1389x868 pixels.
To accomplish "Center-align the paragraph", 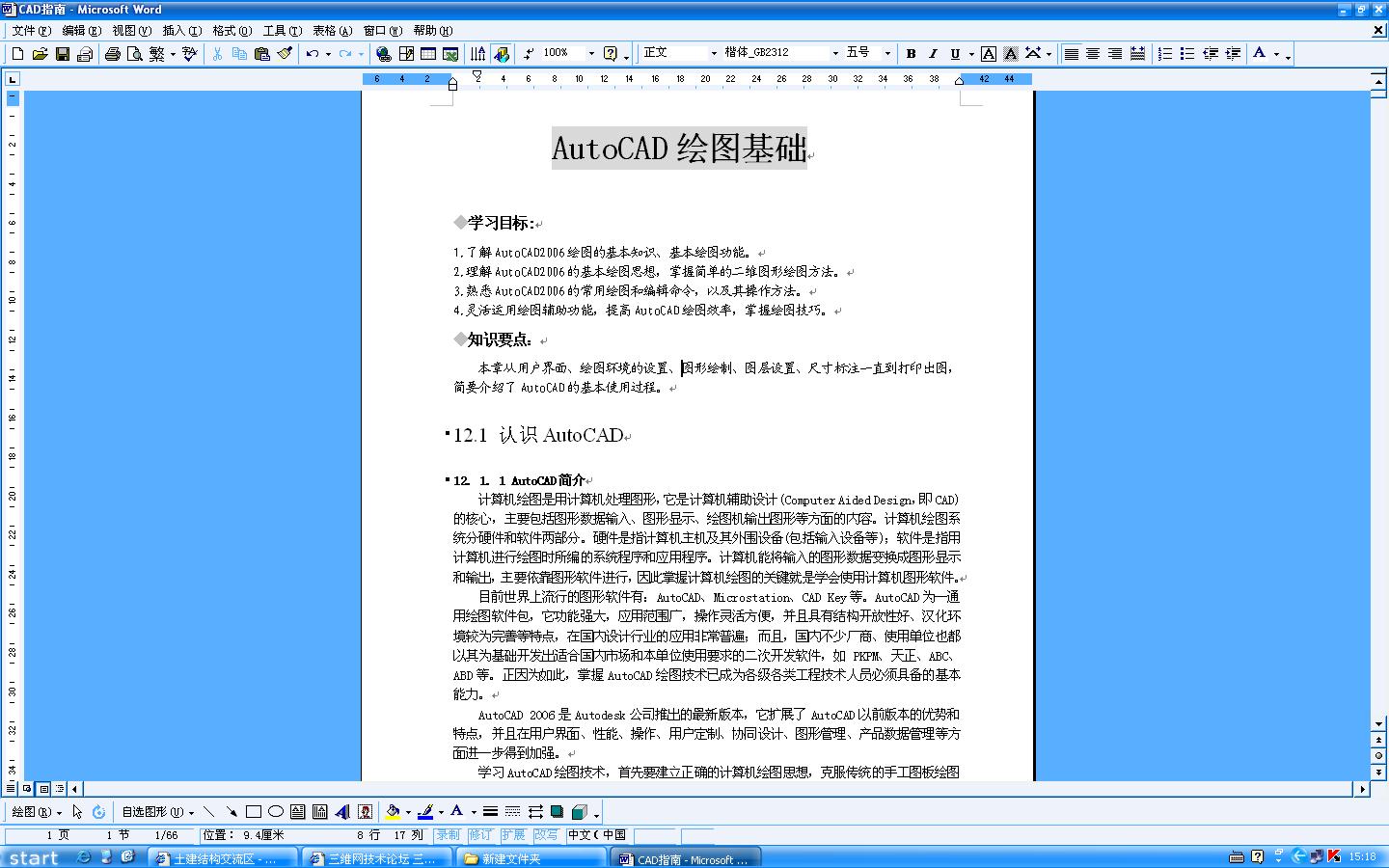I will point(1093,54).
